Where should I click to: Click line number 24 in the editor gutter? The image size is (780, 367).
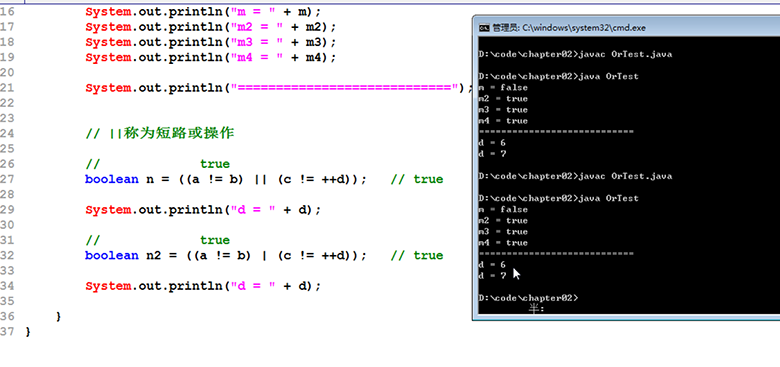7,134
